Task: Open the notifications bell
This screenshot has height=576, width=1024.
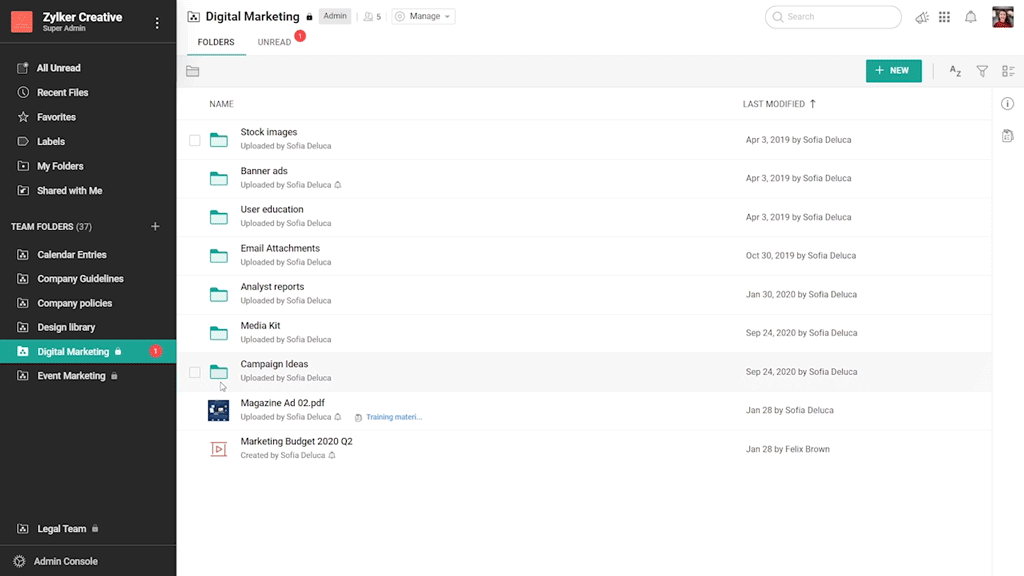Action: click(x=970, y=17)
